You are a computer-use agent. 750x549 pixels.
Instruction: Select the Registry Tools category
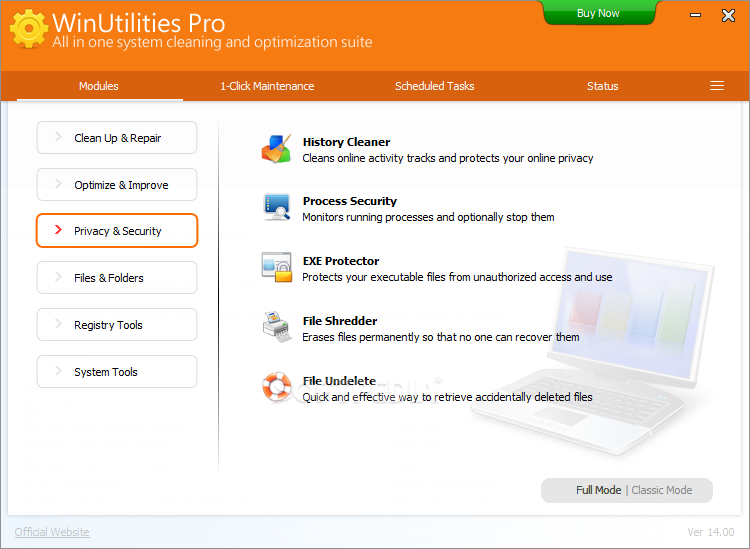[117, 325]
